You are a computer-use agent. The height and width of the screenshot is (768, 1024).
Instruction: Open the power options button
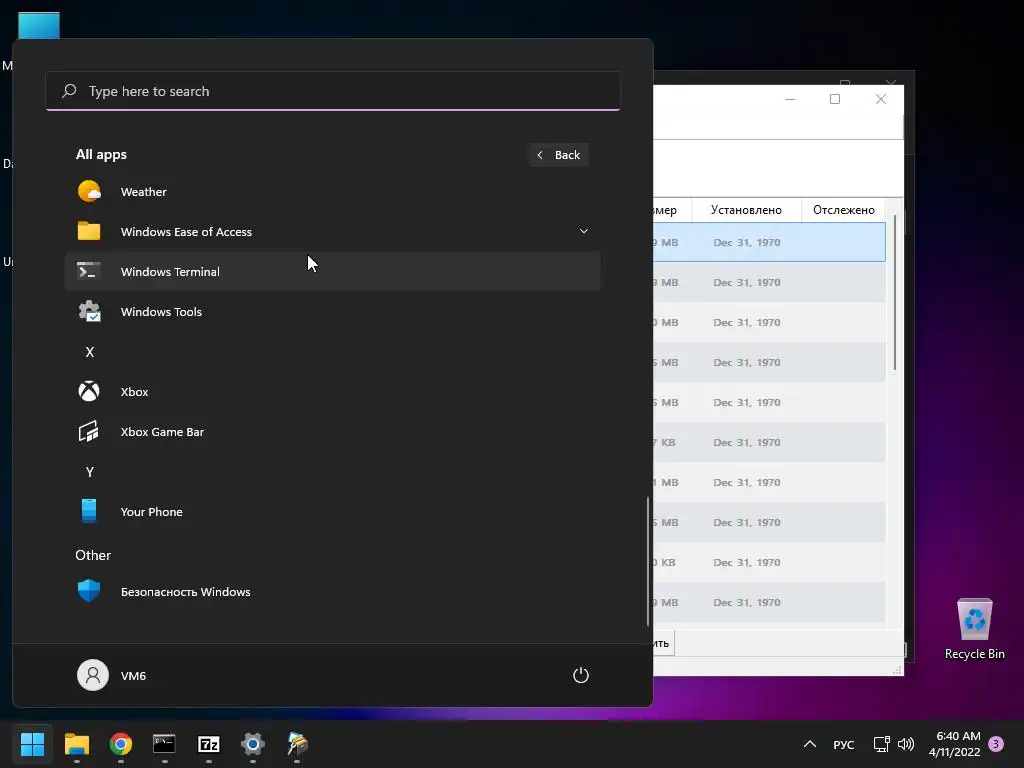[x=581, y=675]
